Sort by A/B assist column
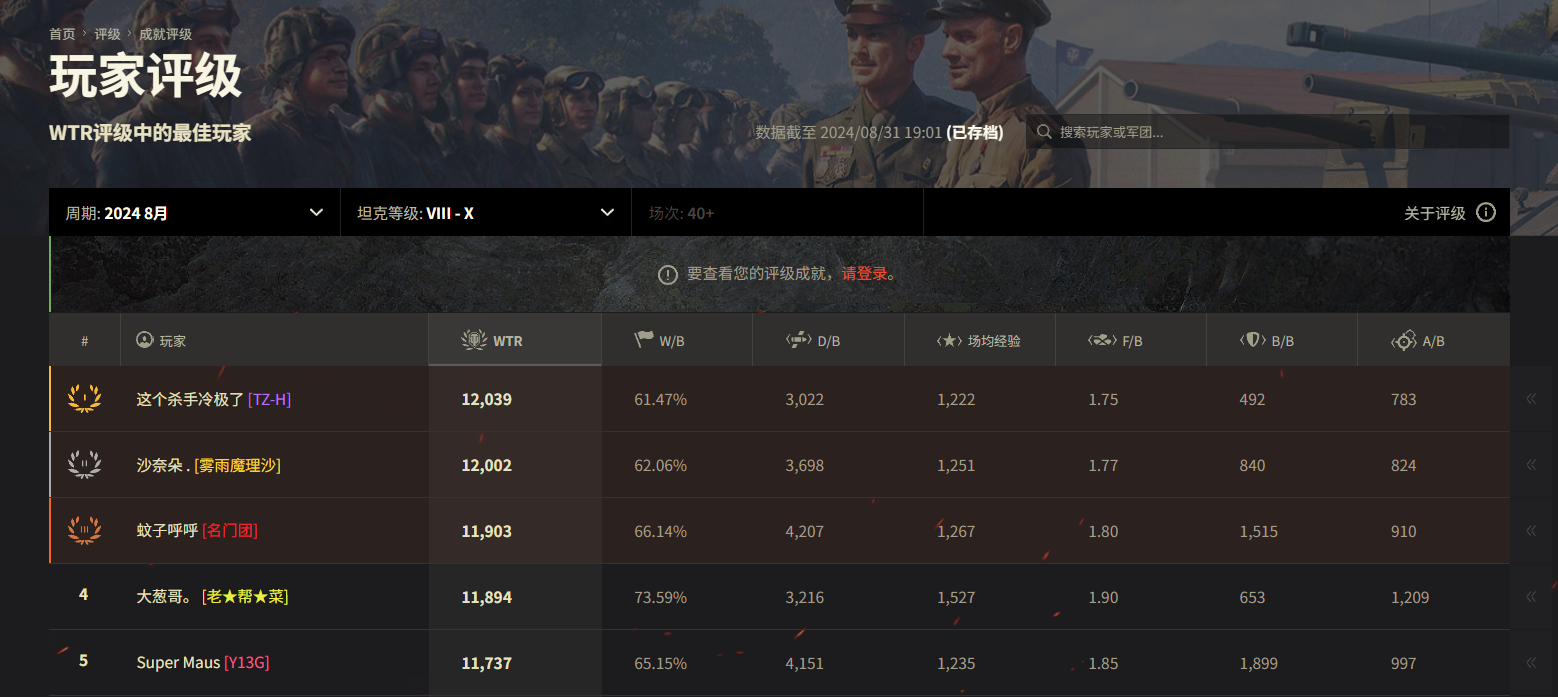The image size is (1558, 697). click(1432, 341)
